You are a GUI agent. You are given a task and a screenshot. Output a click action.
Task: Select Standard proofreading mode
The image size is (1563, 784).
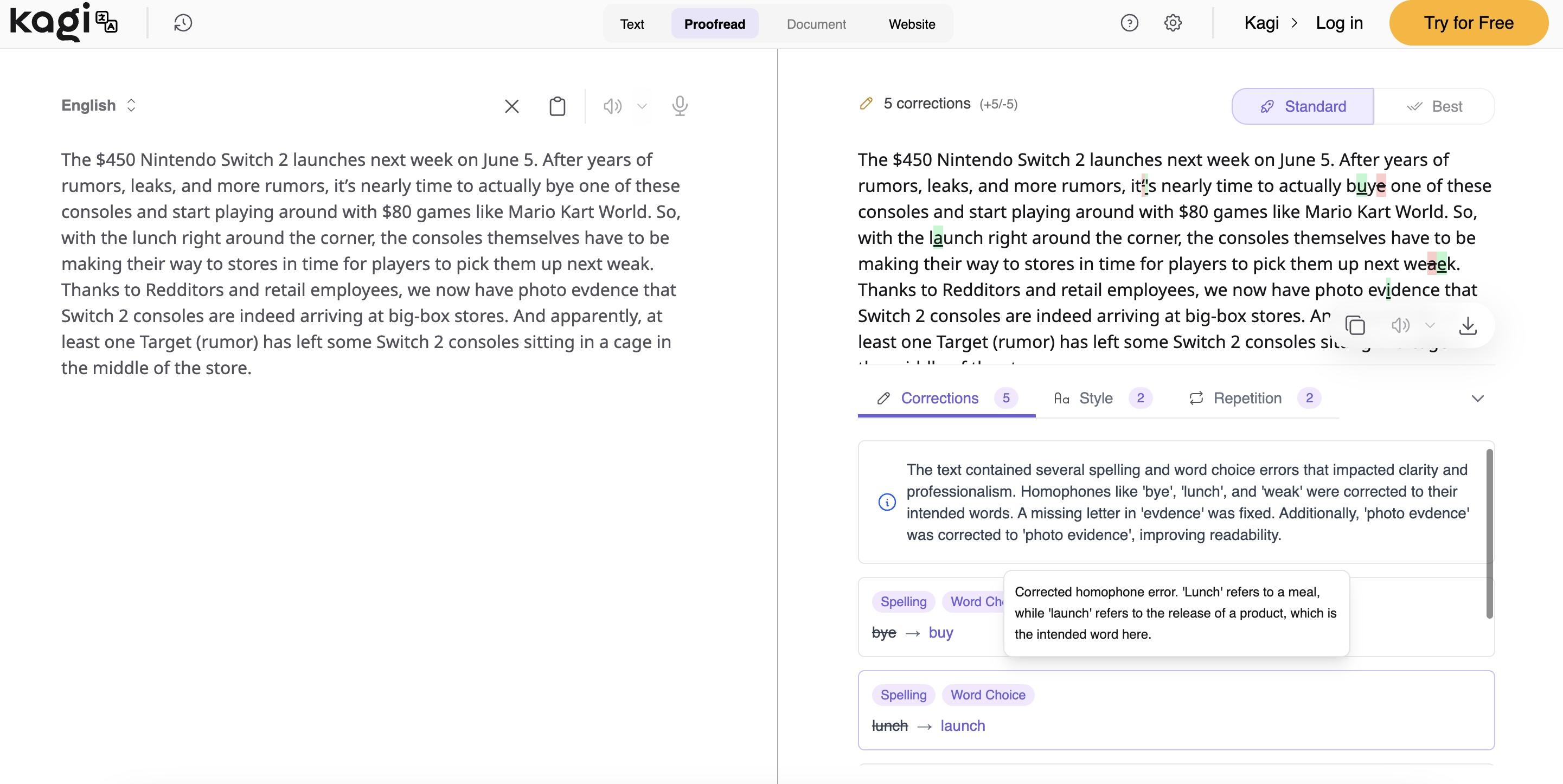[1302, 106]
